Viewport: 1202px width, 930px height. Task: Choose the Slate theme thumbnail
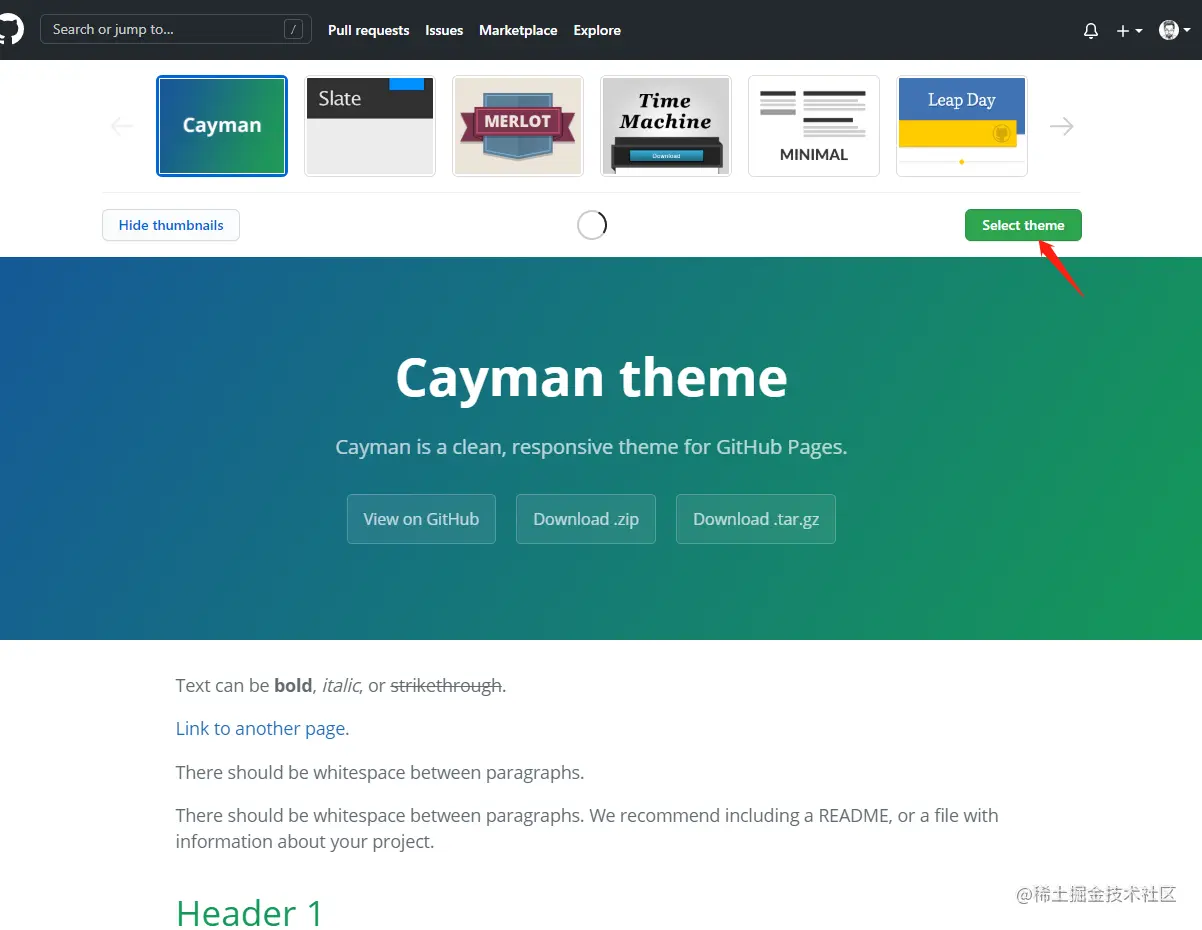(370, 126)
